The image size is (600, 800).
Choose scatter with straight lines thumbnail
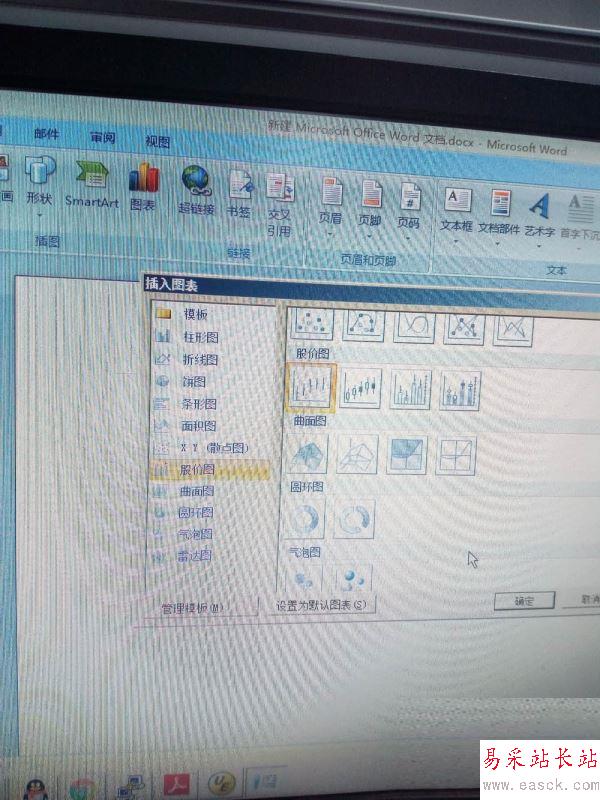pyautogui.click(x=513, y=331)
